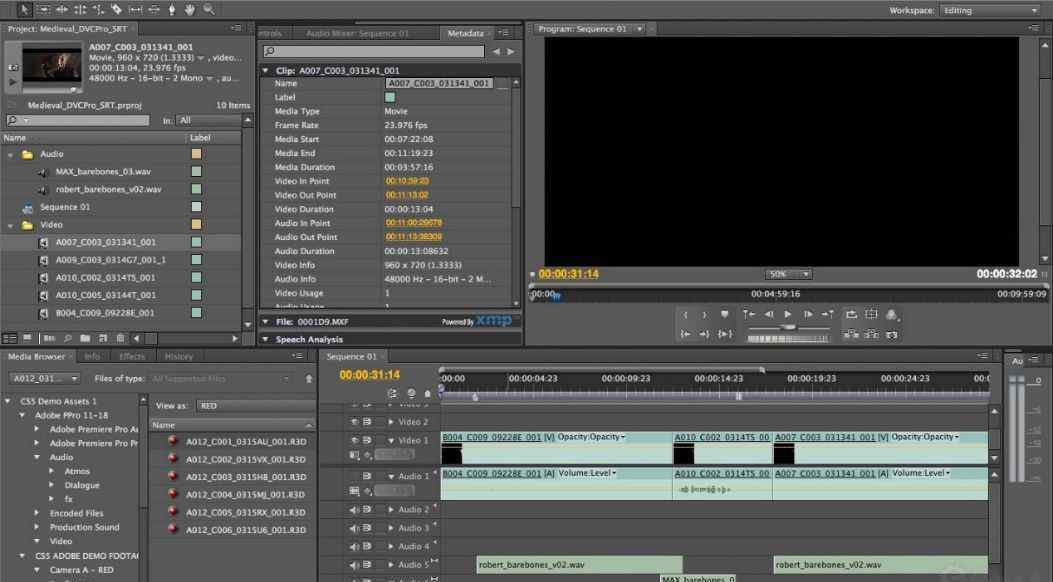Viewport: 1053px width, 582px height.
Task: Open the View as RED dropdown
Action: (x=255, y=405)
